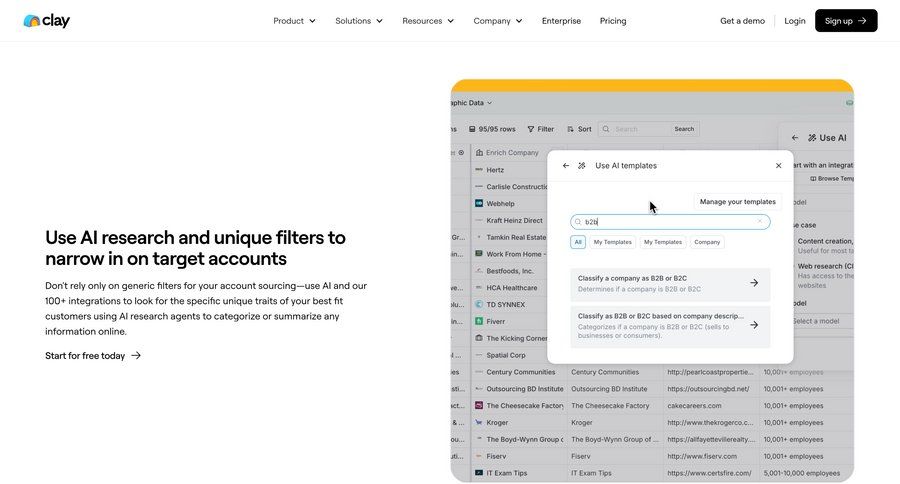Click arrow on Classify a company as B2B or B2C
The image size is (900, 484).
pyautogui.click(x=754, y=283)
